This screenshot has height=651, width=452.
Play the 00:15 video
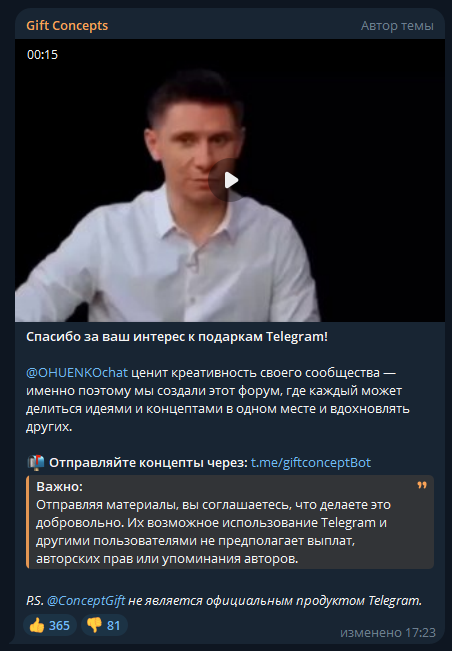coord(230,180)
